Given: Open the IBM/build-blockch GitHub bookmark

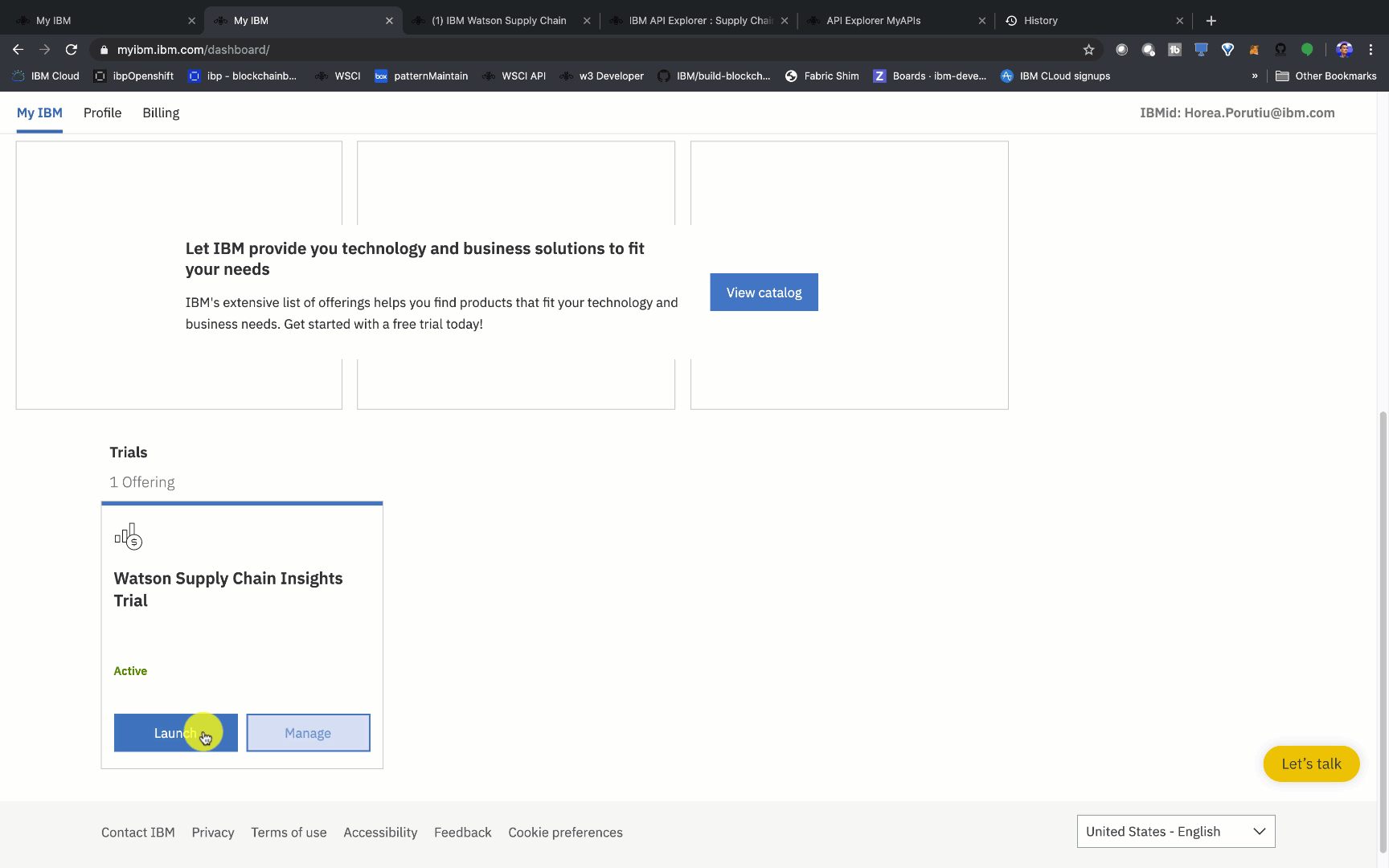Looking at the screenshot, I should click(x=714, y=76).
